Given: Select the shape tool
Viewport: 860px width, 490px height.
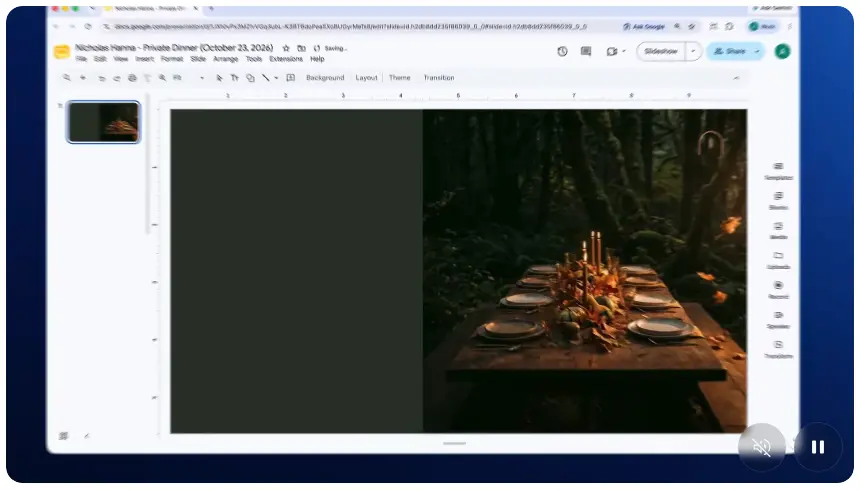Looking at the screenshot, I should click(x=250, y=78).
